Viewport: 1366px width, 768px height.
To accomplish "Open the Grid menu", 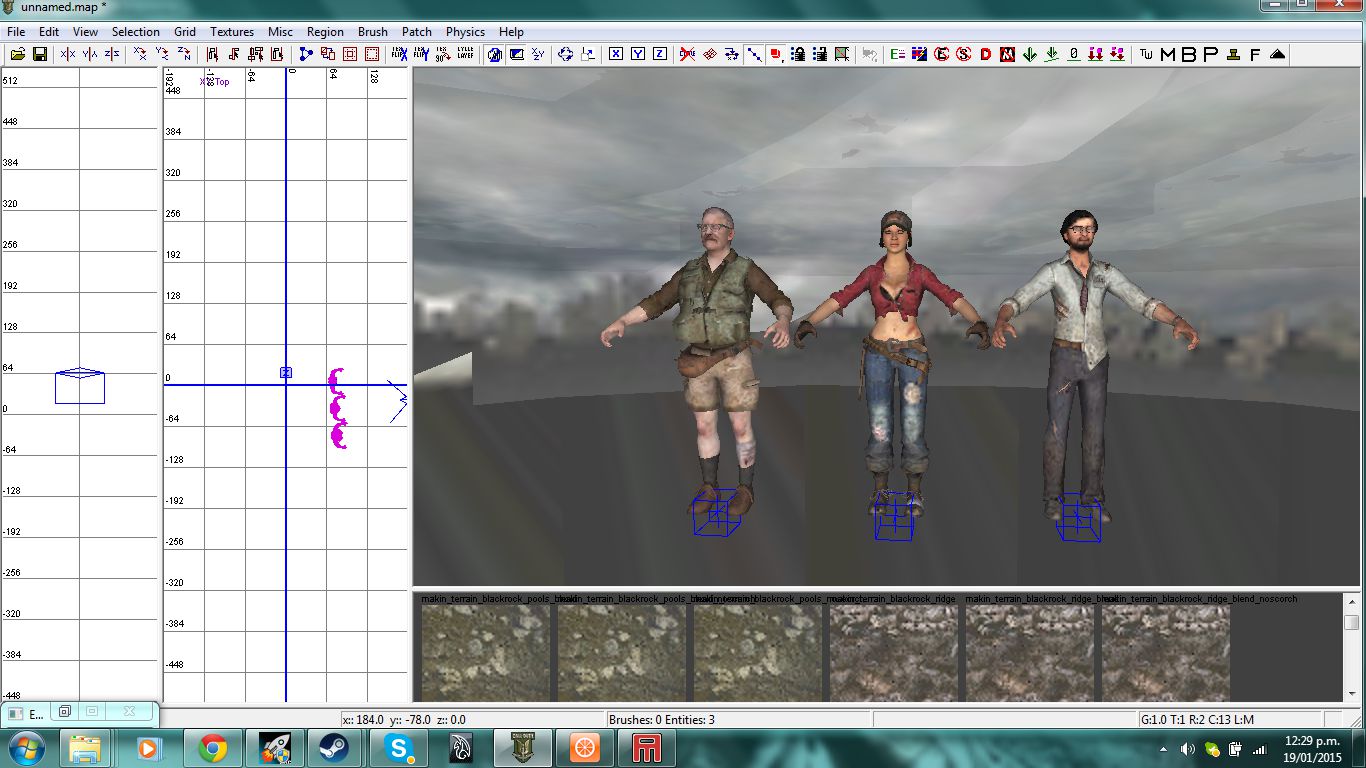I will click(185, 32).
